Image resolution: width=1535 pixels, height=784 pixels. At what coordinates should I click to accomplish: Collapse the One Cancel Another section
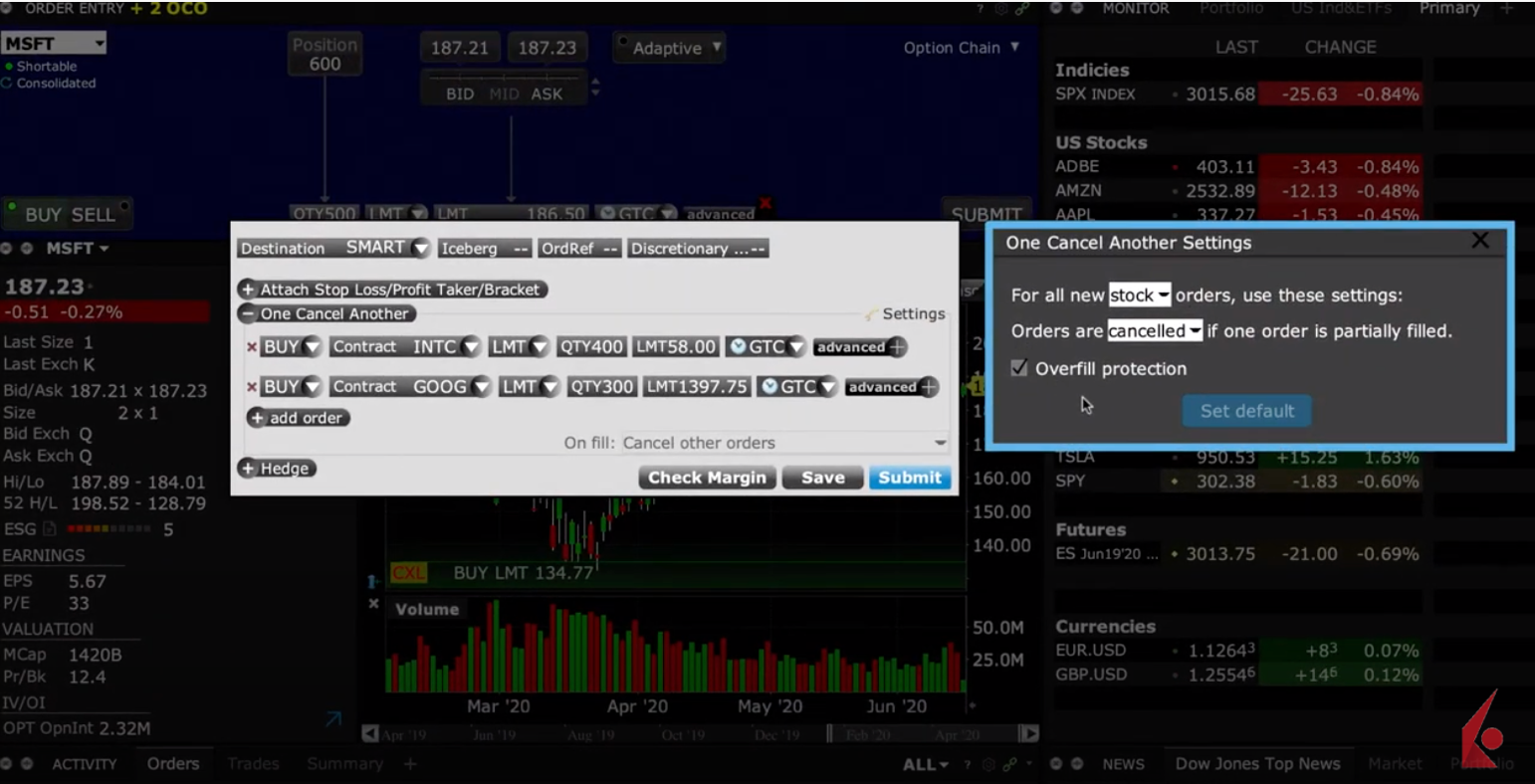coord(248,314)
